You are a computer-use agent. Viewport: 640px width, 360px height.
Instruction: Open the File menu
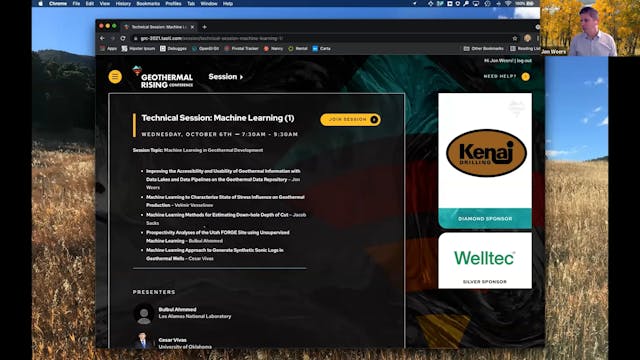[76, 3]
